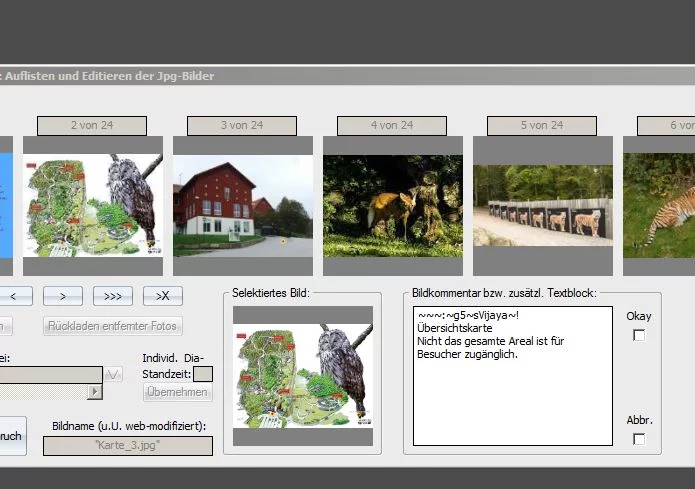Image resolution: width=695 pixels, height=489 pixels.
Task: Jump forward with '>>>' button
Action: tap(113, 296)
